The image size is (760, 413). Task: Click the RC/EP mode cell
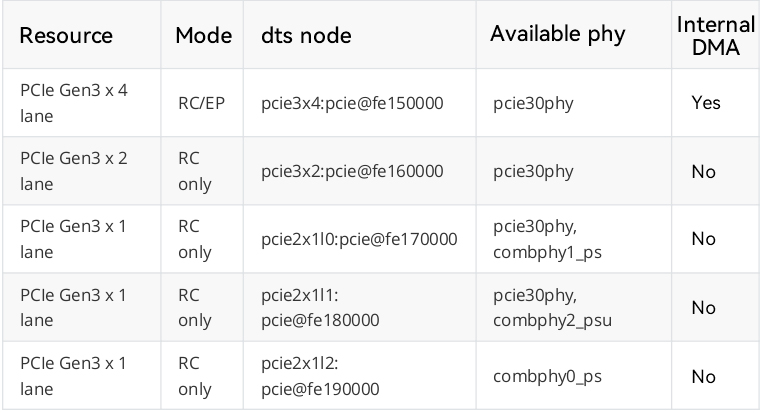(x=202, y=103)
